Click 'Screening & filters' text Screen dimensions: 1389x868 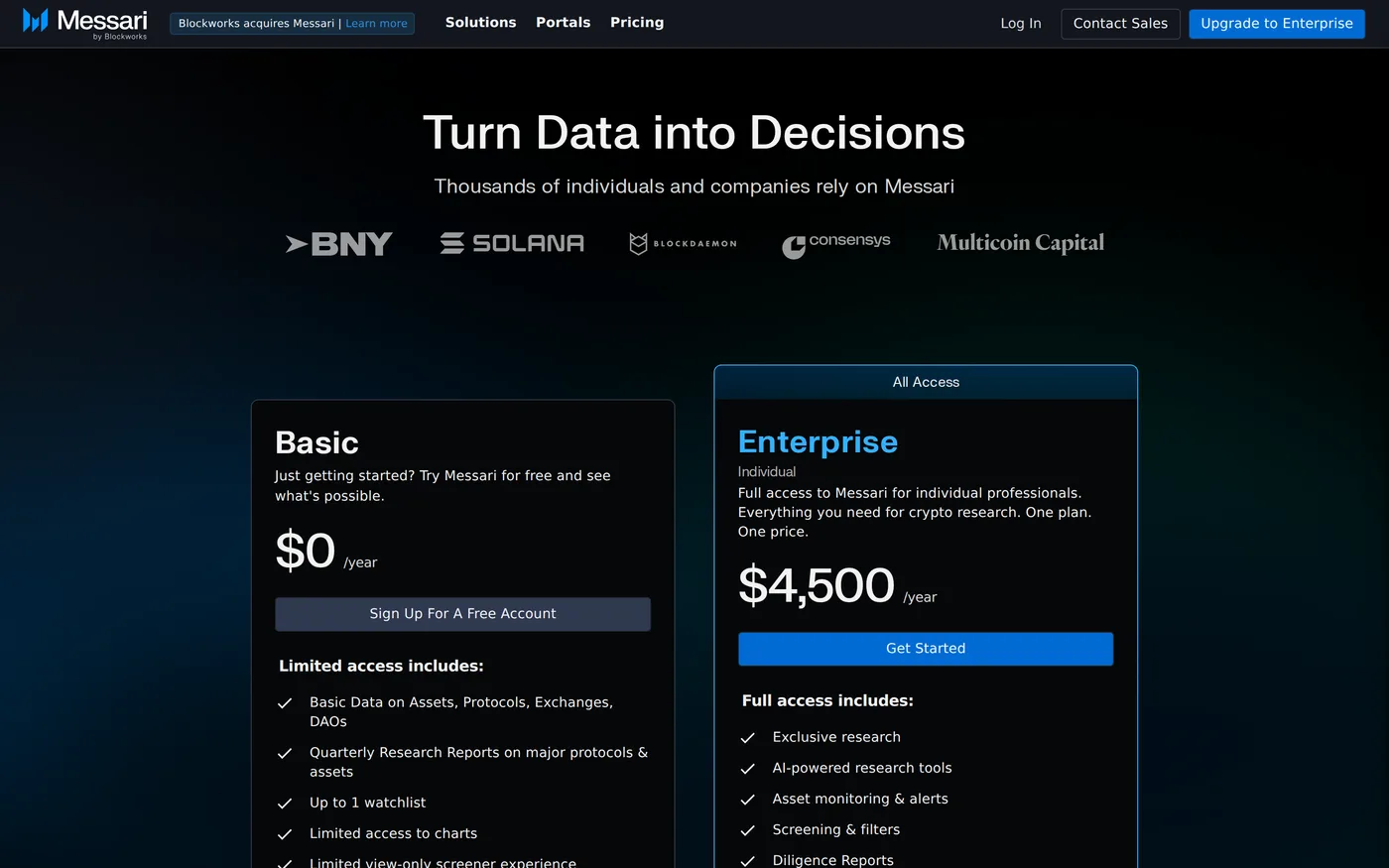coord(836,830)
